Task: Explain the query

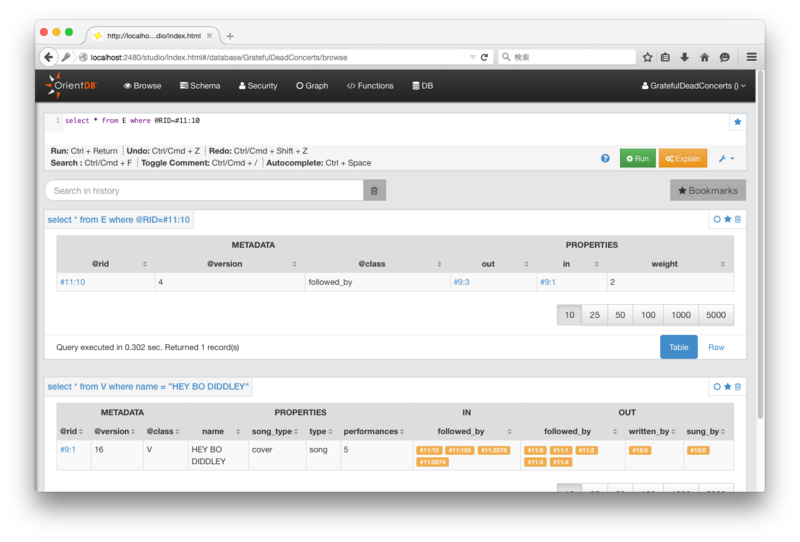Action: click(683, 159)
